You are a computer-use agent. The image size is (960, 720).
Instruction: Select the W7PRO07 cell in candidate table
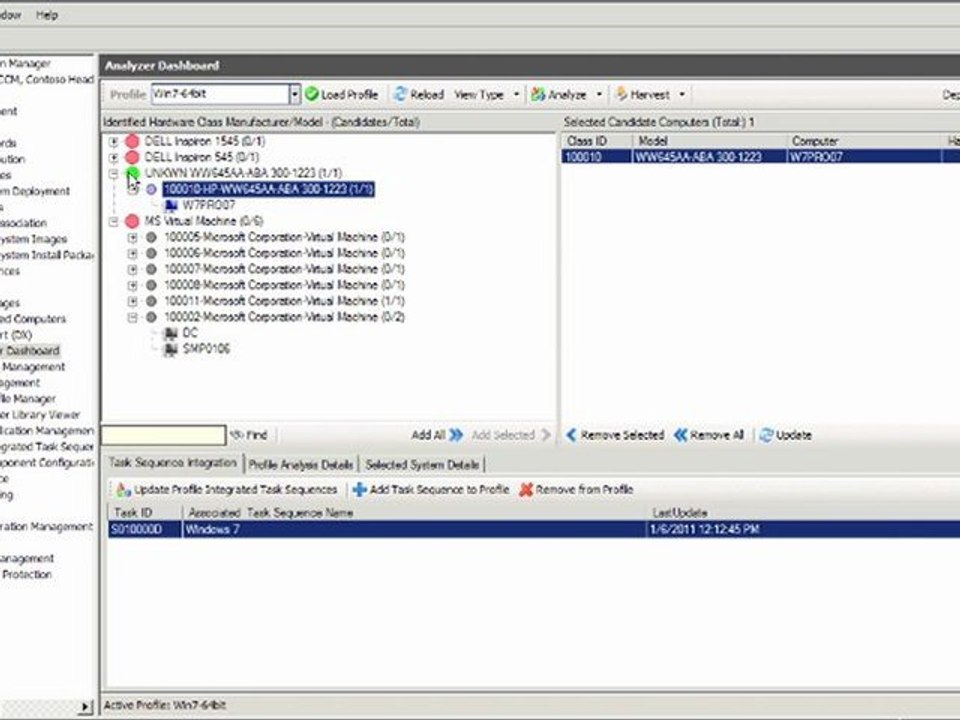coord(864,157)
